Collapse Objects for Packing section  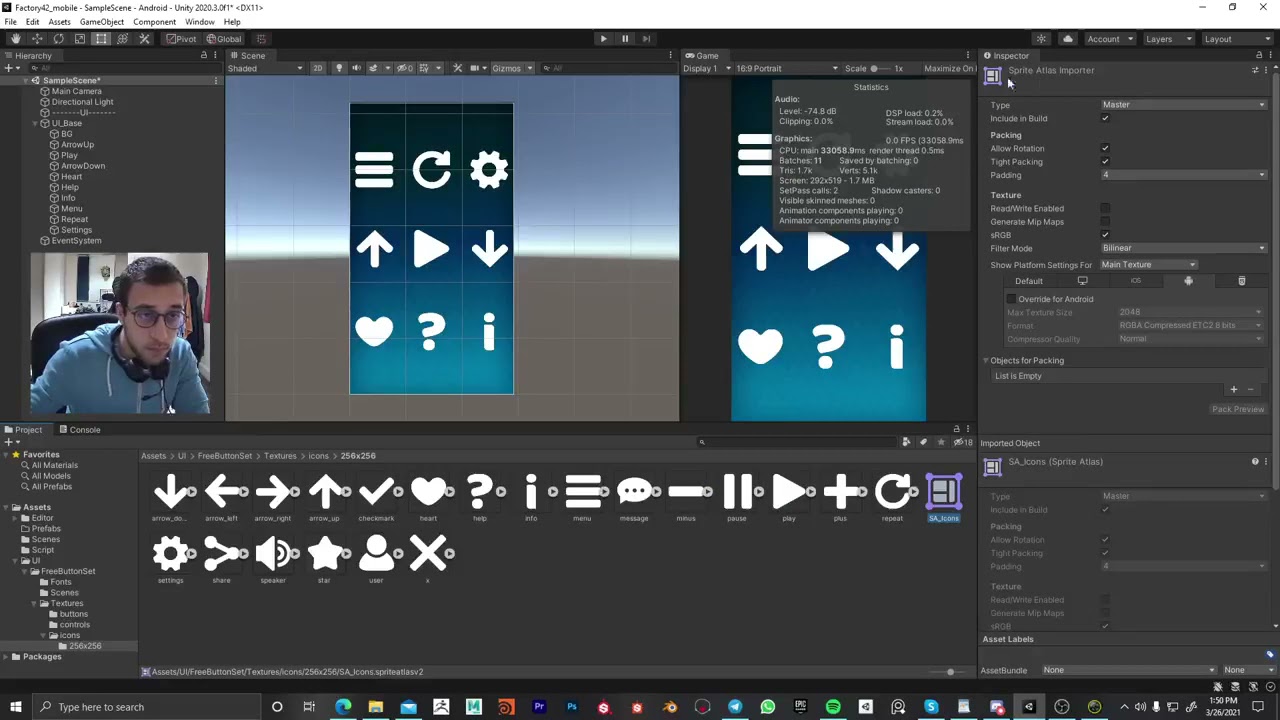[x=986, y=360]
